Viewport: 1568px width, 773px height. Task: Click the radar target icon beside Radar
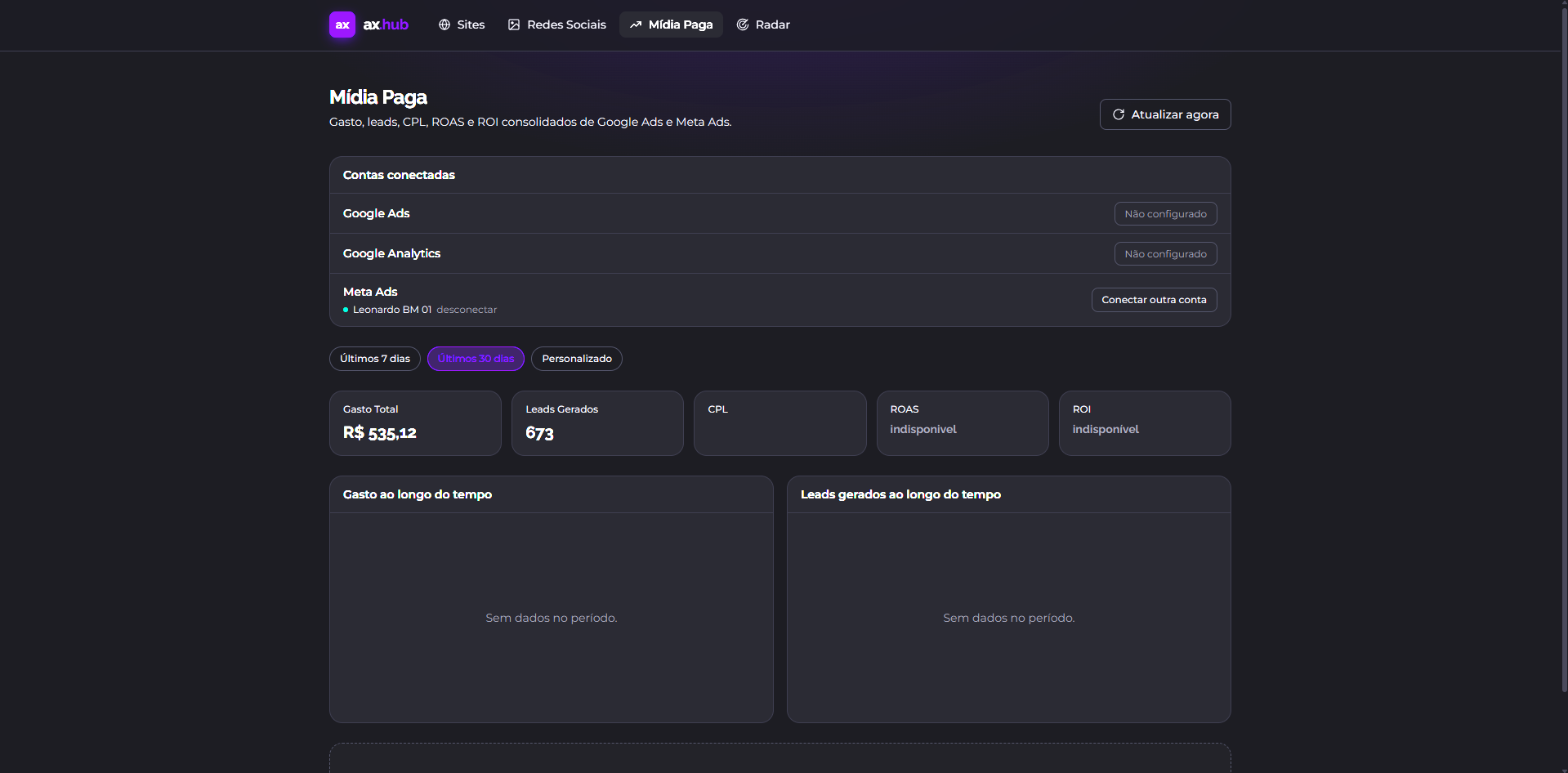click(x=743, y=25)
